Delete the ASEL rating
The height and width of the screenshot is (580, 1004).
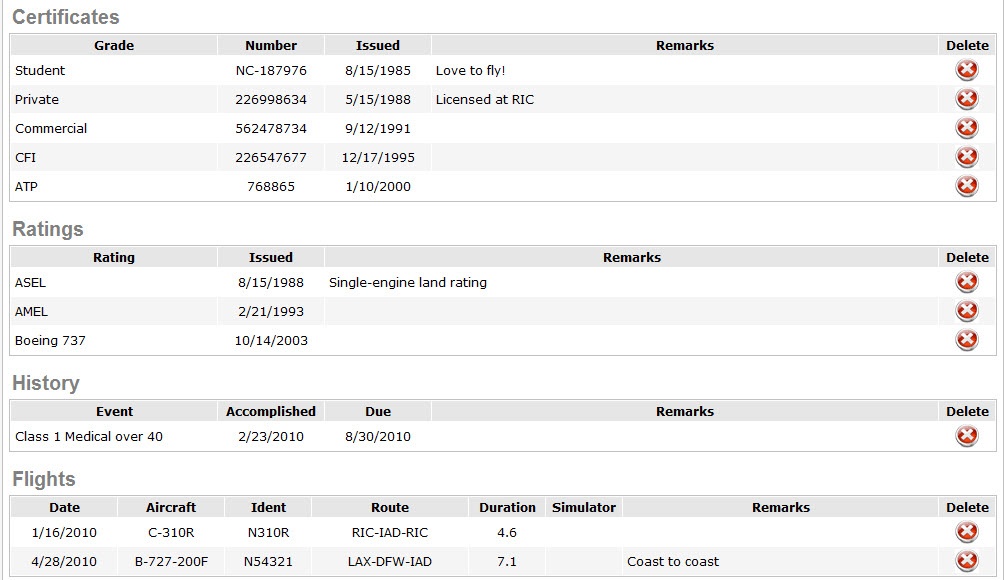tap(967, 282)
